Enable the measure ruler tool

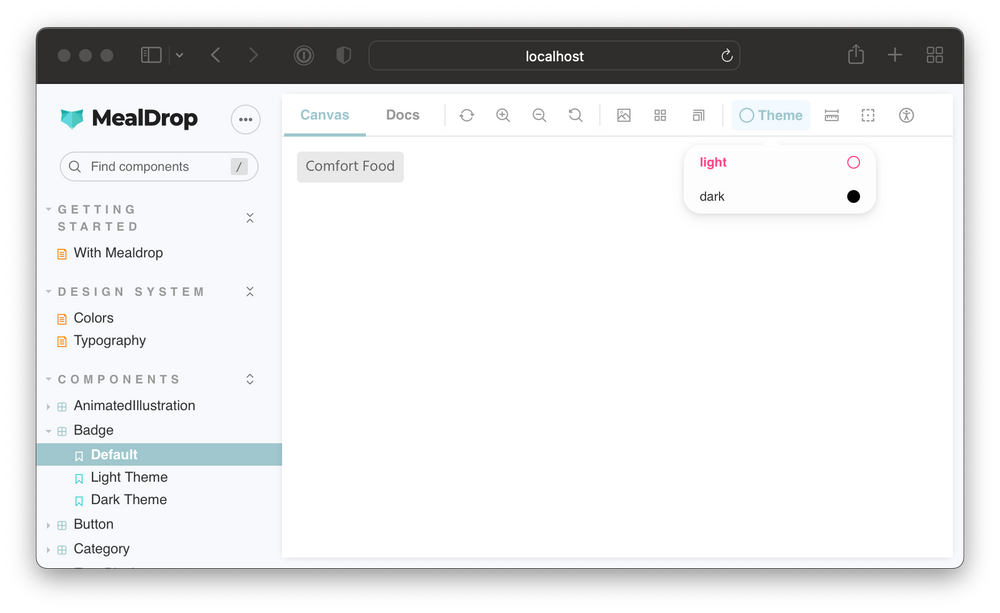[x=832, y=115]
